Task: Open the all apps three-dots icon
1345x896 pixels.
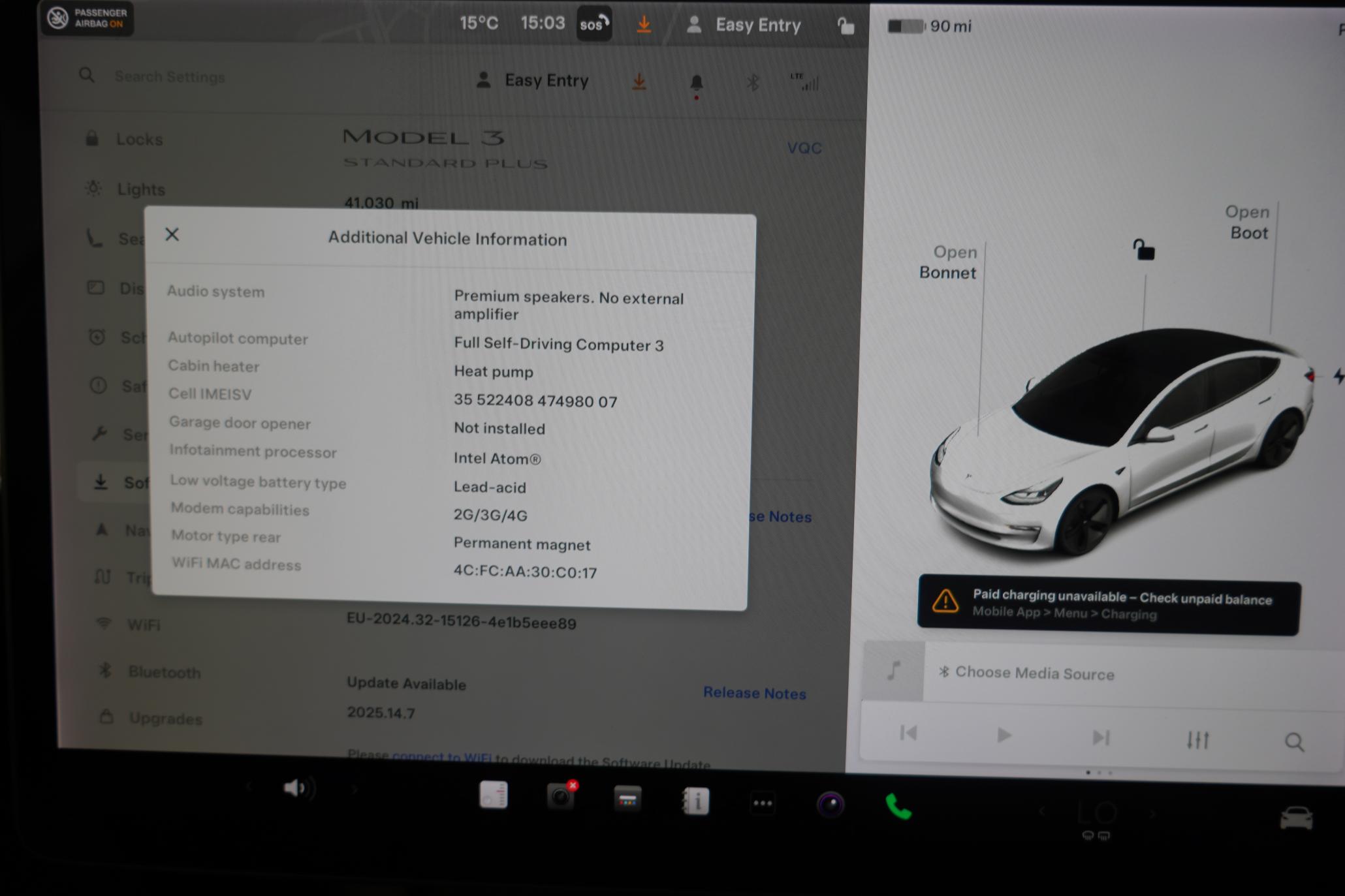Action: (x=763, y=803)
